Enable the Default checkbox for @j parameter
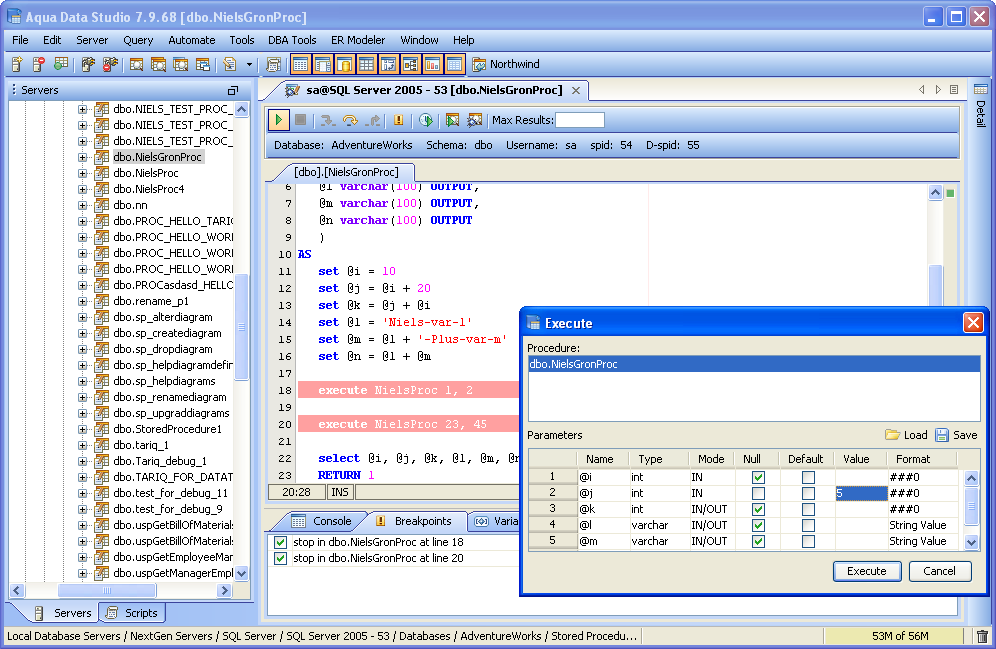 (808, 493)
